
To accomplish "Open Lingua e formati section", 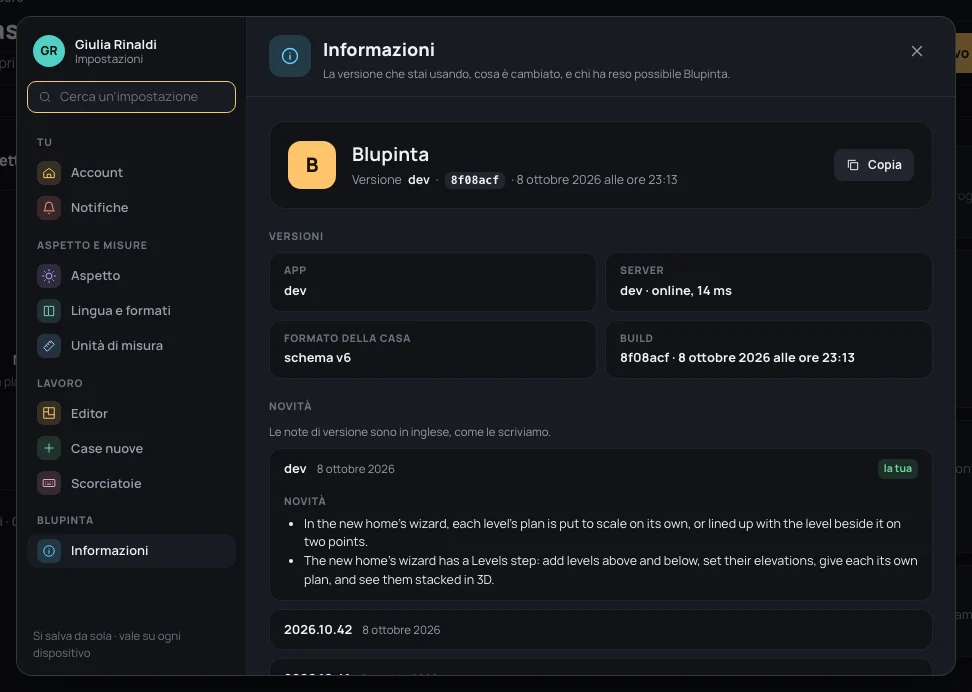I will click(131, 311).
